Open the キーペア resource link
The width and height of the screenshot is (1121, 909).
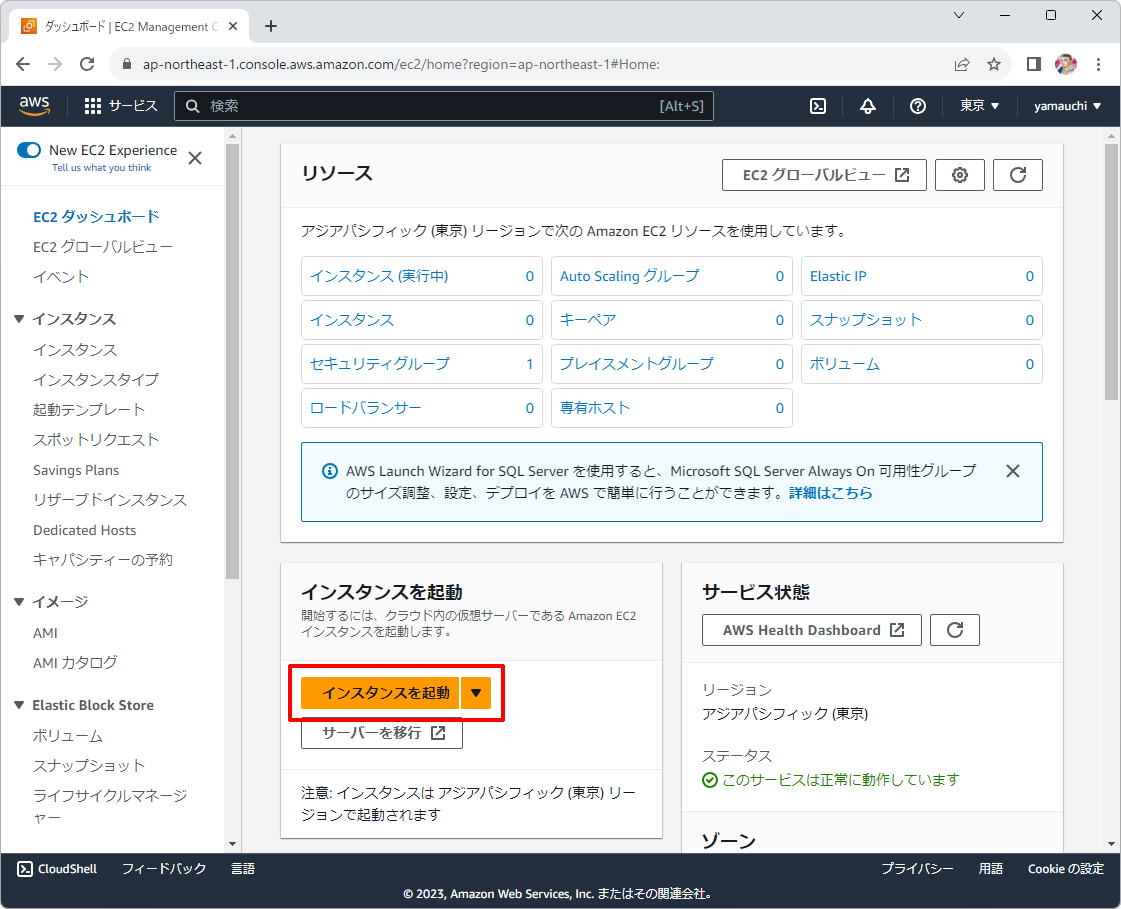click(x=588, y=320)
